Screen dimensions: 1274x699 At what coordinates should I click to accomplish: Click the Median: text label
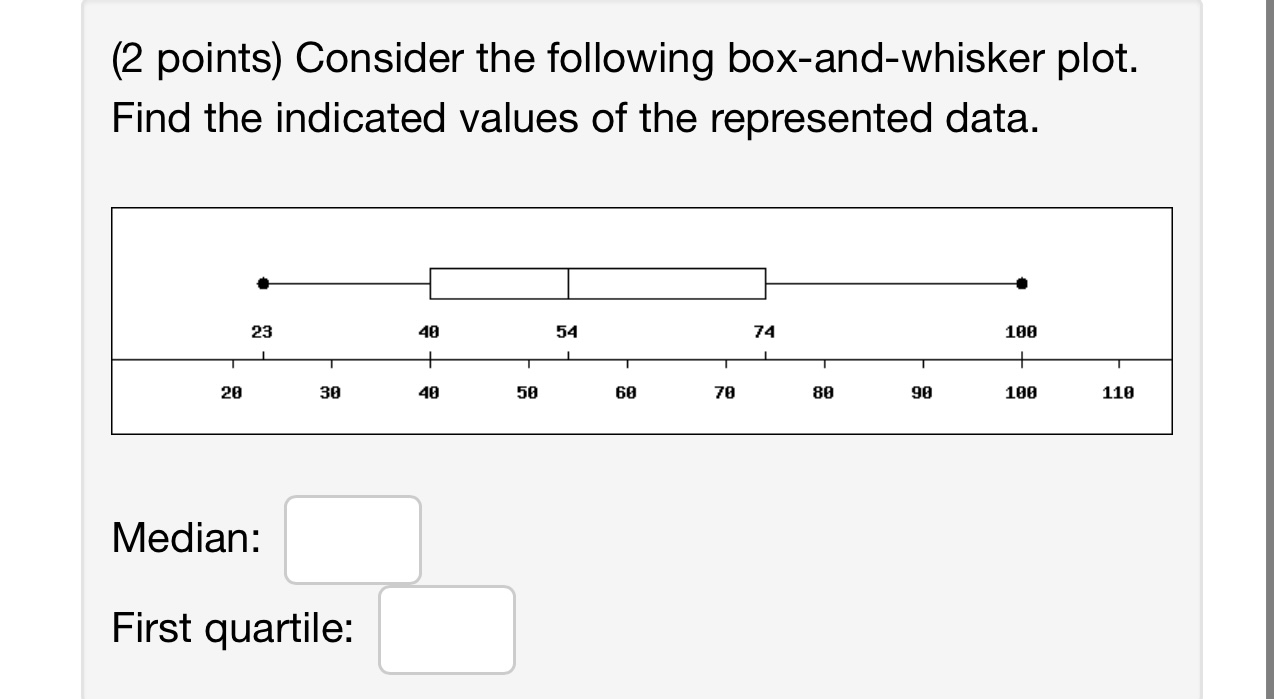click(x=185, y=539)
